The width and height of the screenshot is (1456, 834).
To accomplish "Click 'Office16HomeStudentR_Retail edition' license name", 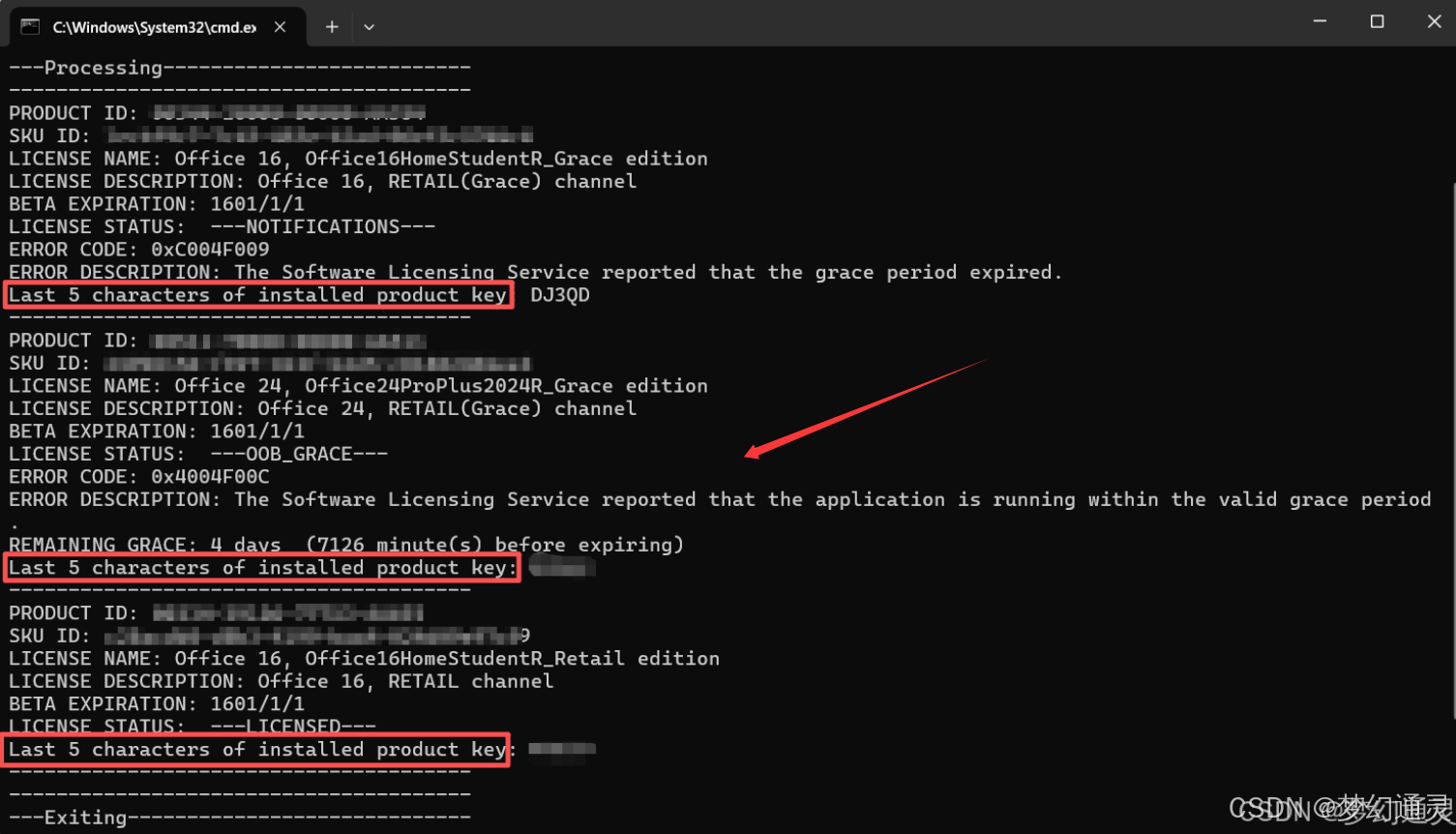I will point(512,659).
